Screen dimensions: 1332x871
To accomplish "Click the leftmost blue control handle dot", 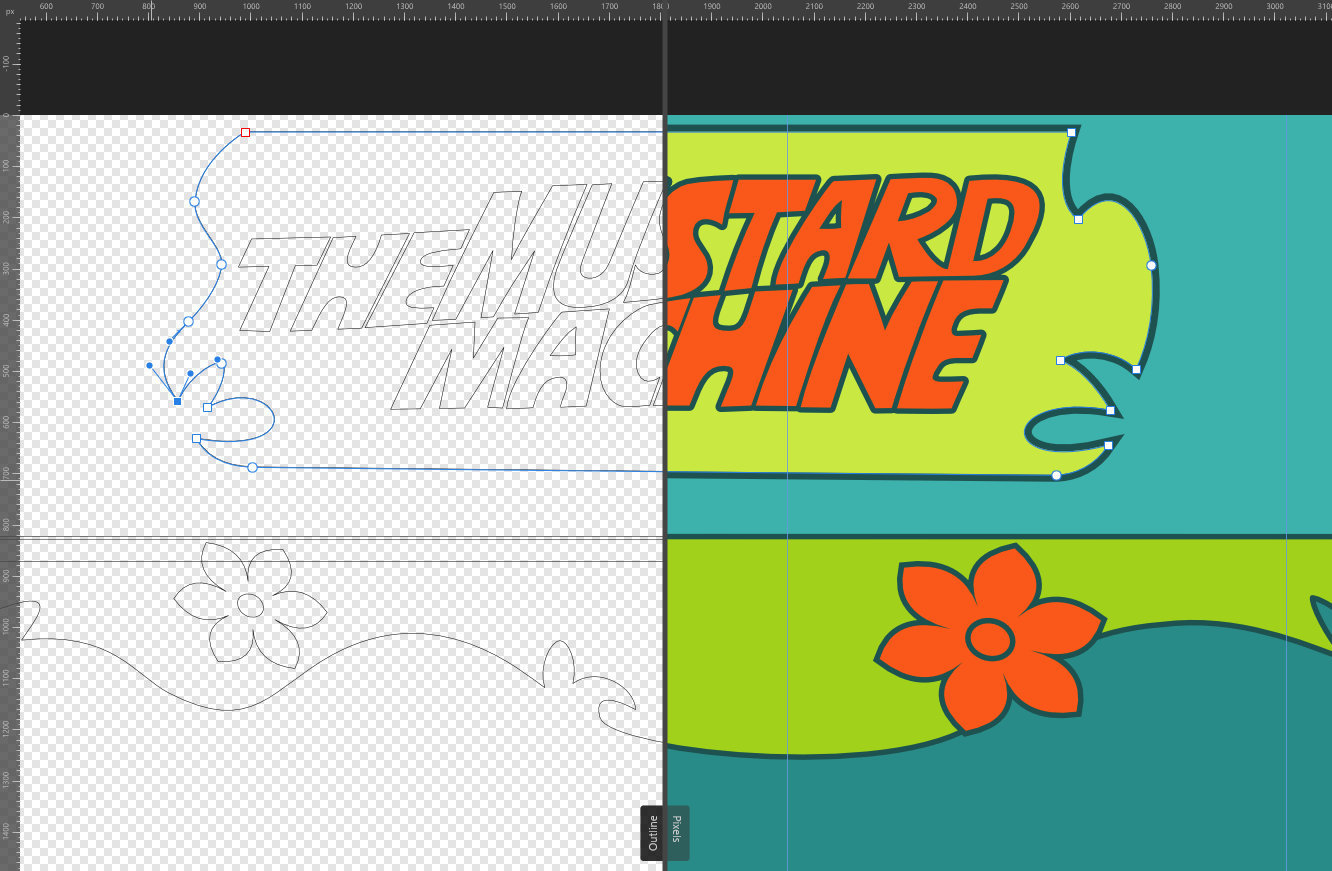I will coord(150,366).
